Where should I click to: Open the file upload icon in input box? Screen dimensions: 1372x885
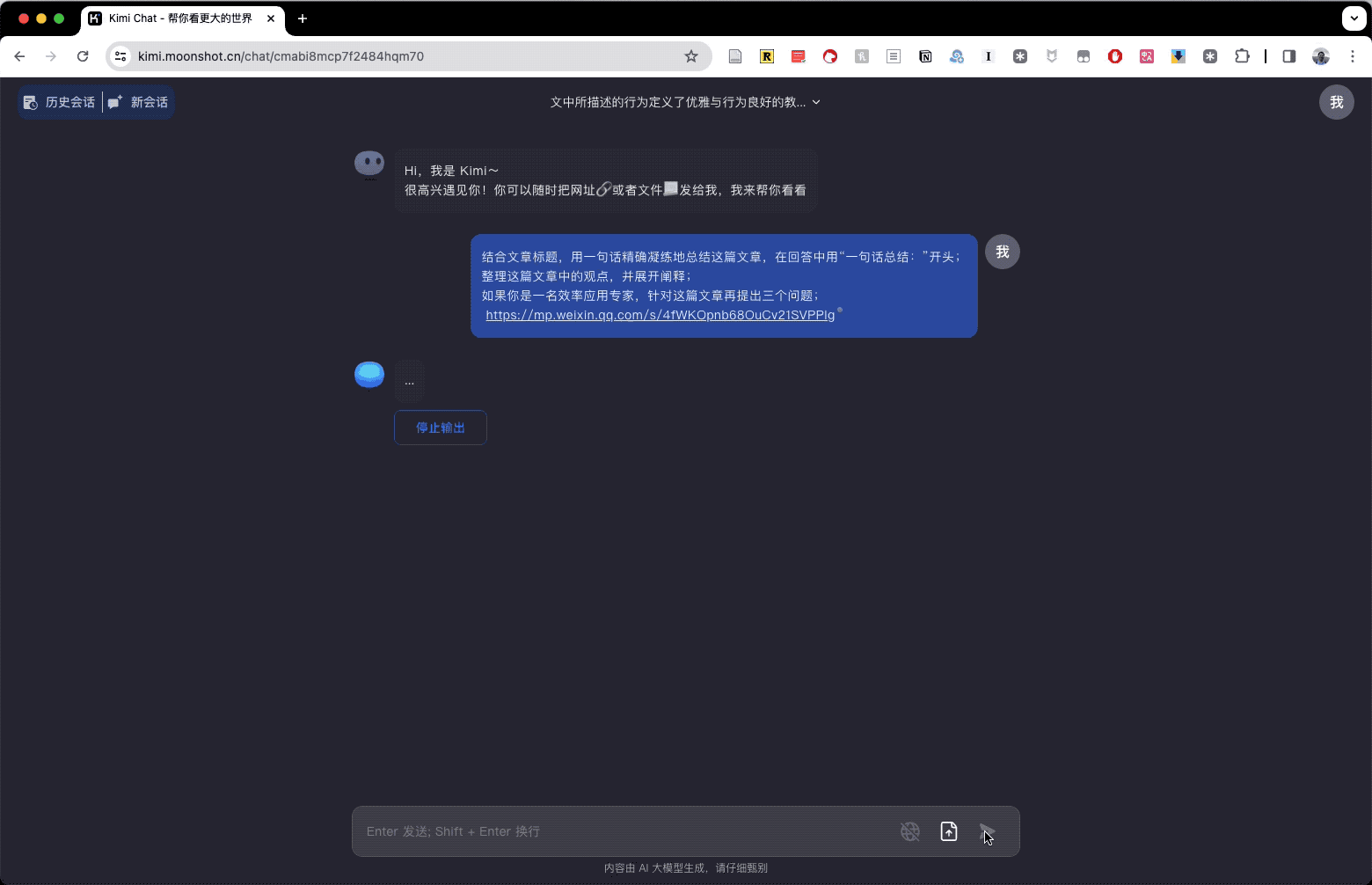click(949, 831)
